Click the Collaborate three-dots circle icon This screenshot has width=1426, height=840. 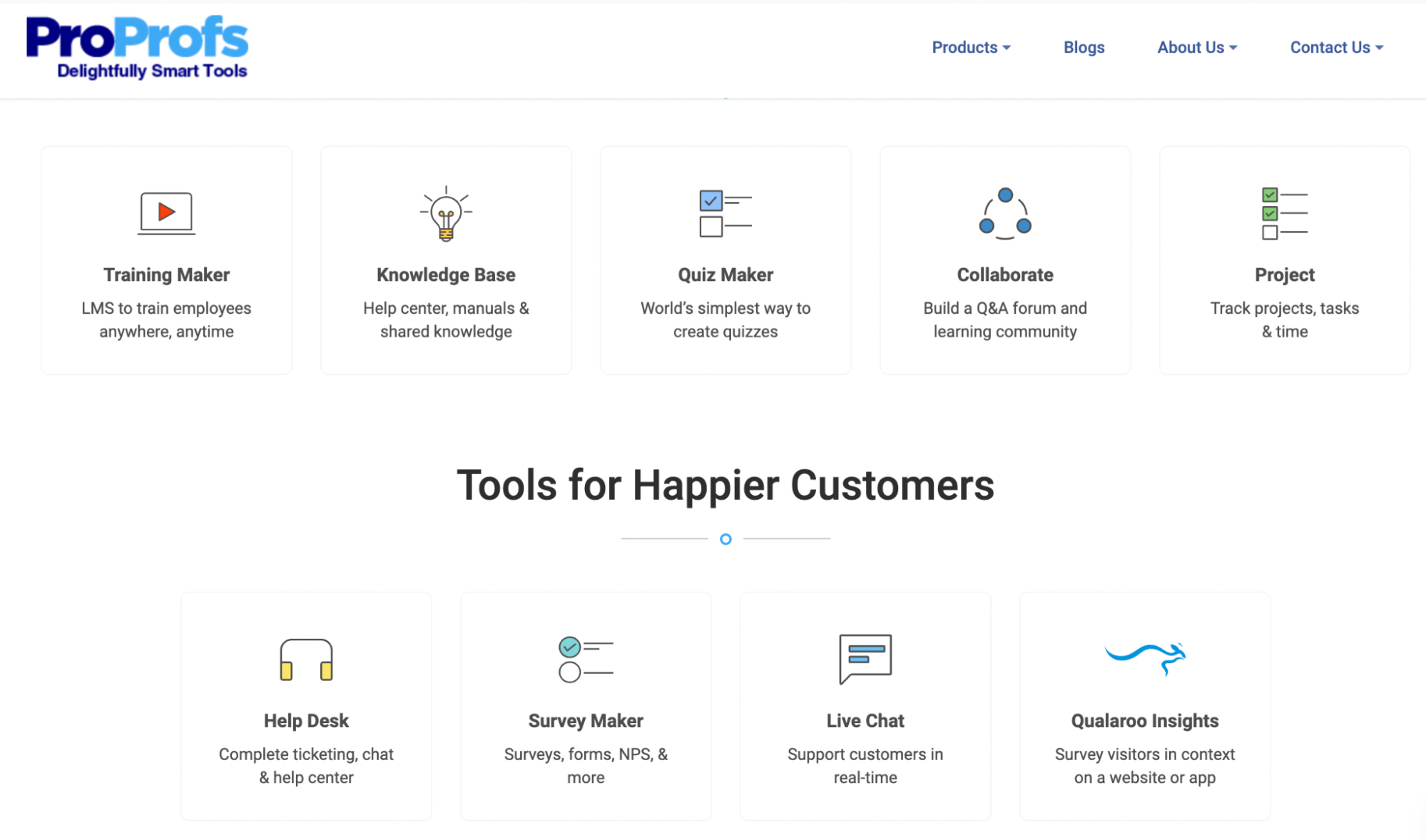click(x=1005, y=213)
